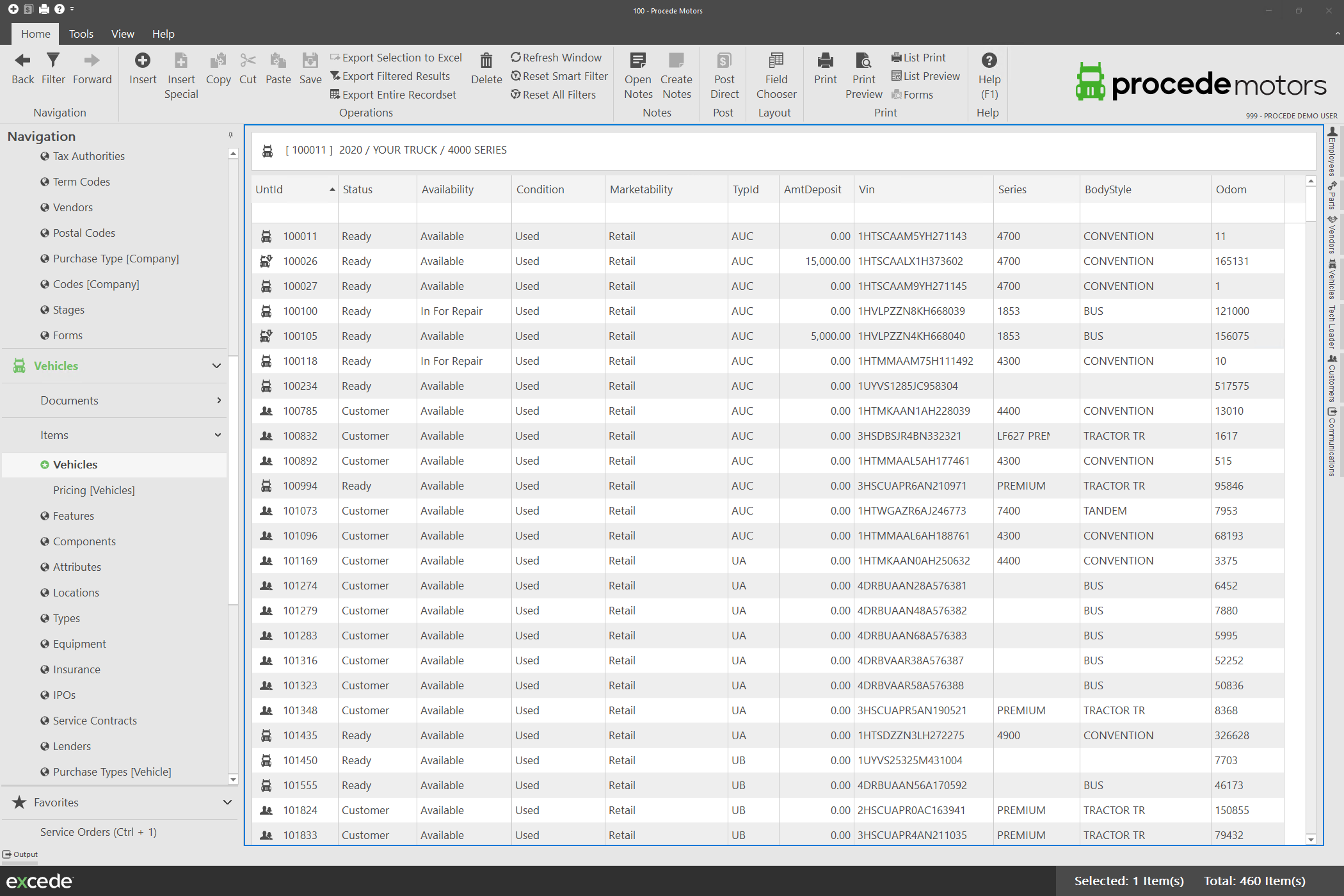Click the Delete trash icon
Viewport: 1344px width, 896px height.
pyautogui.click(x=486, y=61)
